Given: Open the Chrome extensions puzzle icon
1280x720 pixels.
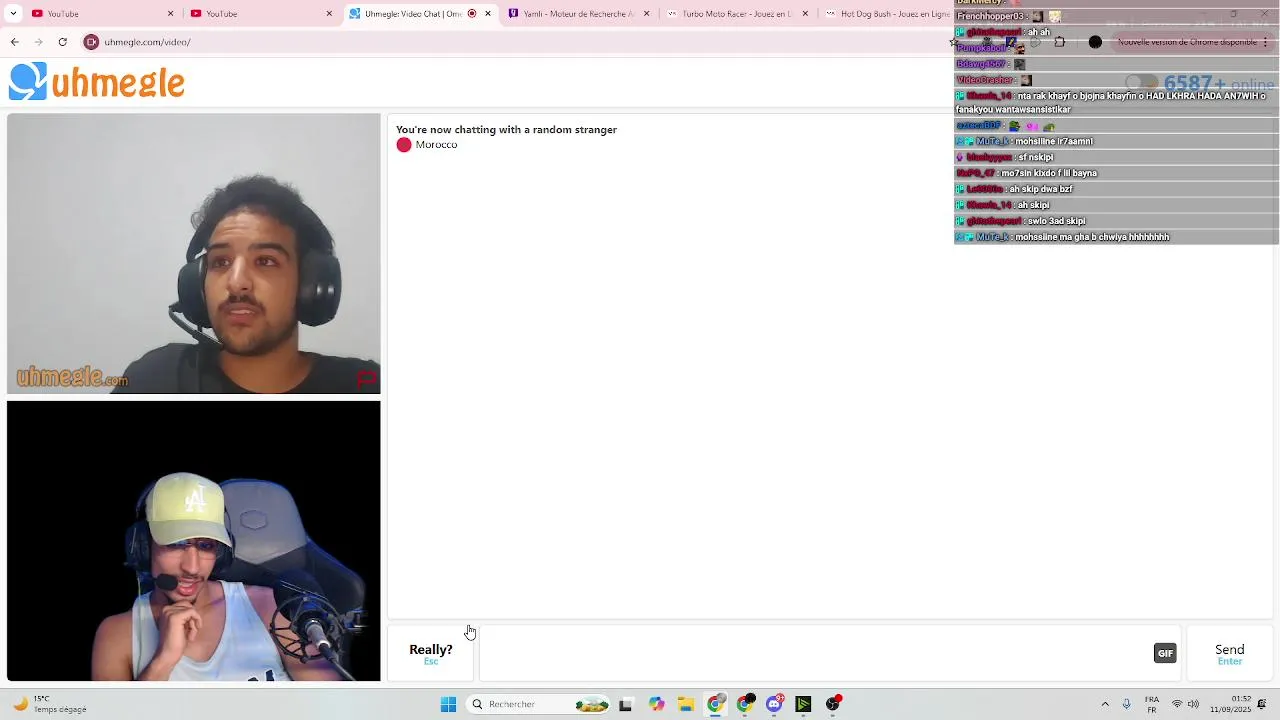Looking at the screenshot, I should (x=1060, y=42).
